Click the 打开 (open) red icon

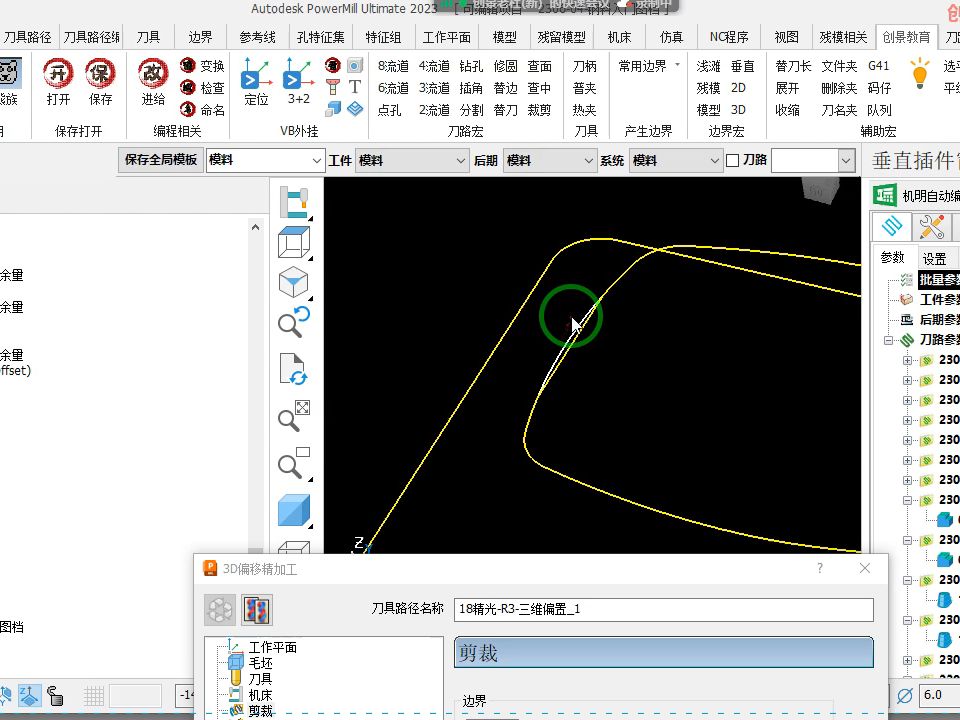coord(58,73)
